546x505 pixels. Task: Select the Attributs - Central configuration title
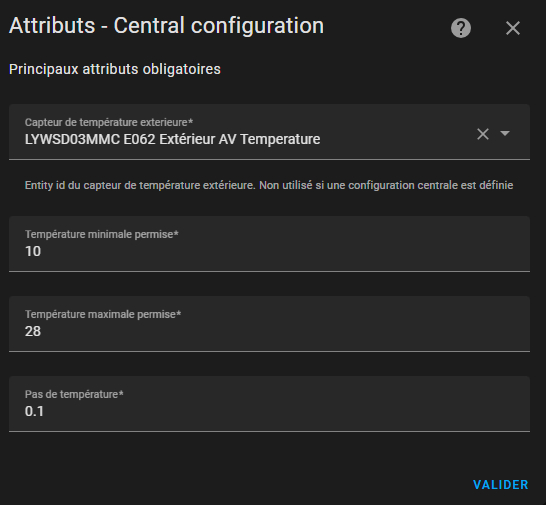tap(166, 26)
